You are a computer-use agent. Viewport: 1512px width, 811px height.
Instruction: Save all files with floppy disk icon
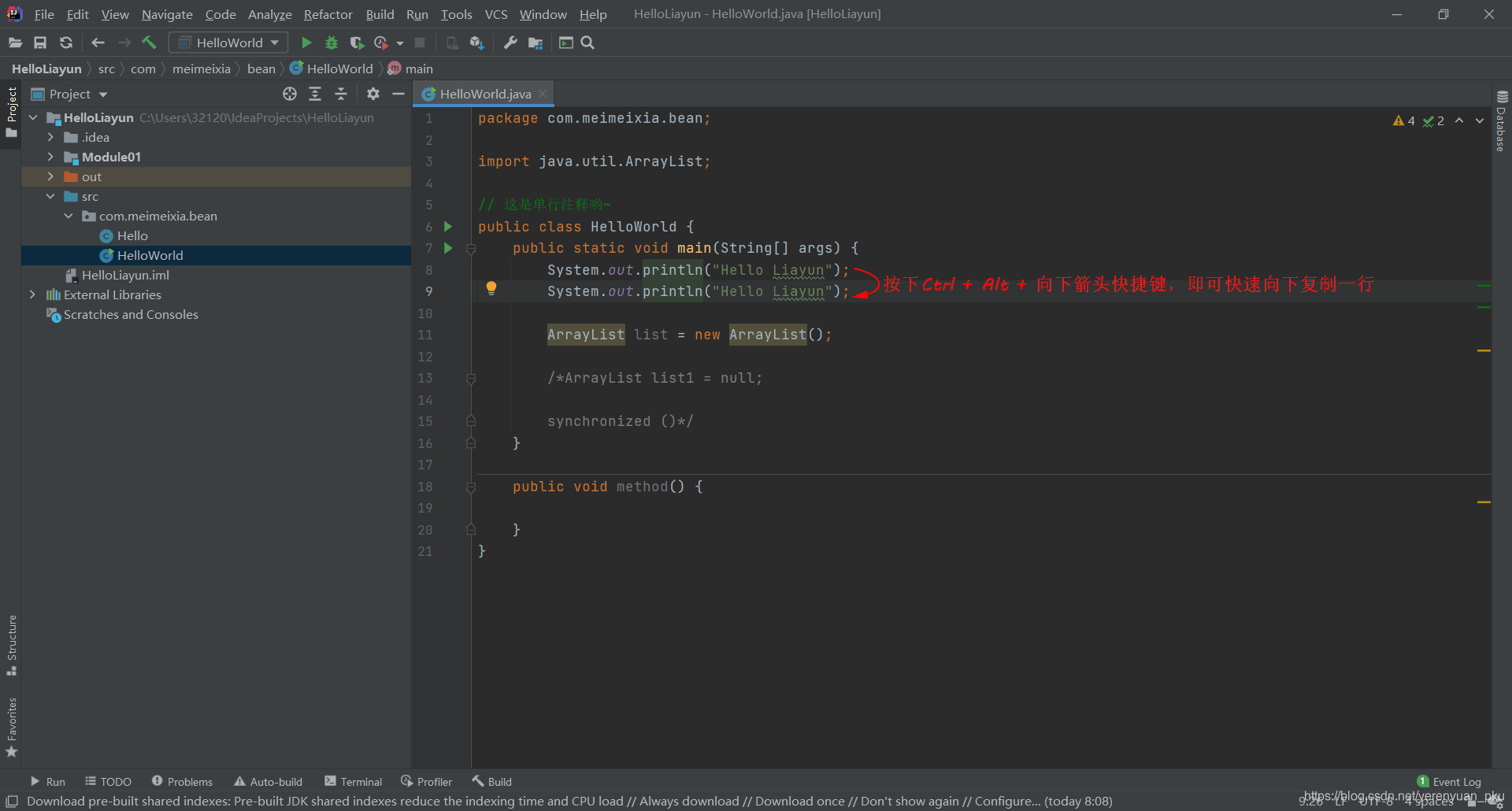(x=40, y=43)
